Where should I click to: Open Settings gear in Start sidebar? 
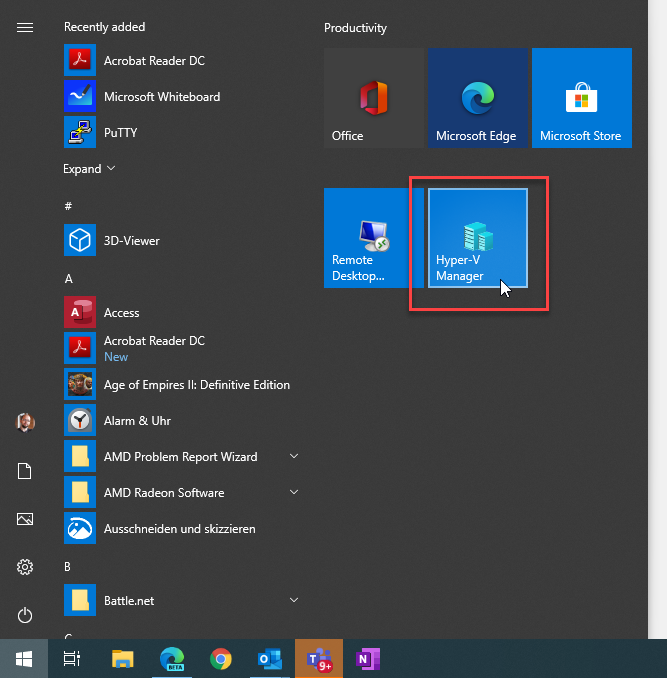tap(25, 567)
